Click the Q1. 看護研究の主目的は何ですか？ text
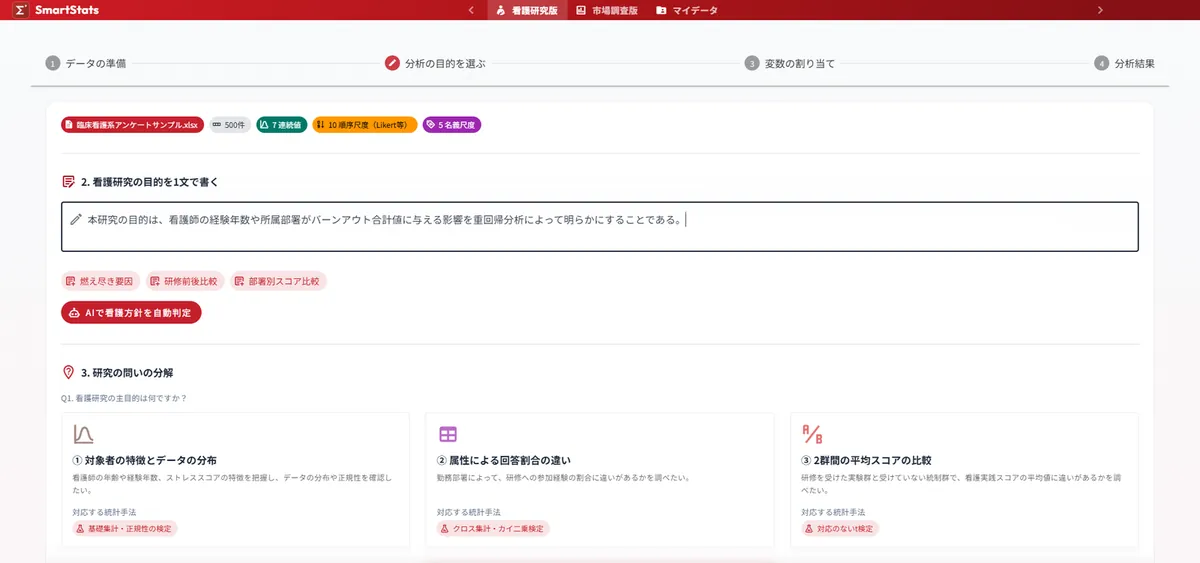Image resolution: width=1200 pixels, height=563 pixels. click(124, 398)
